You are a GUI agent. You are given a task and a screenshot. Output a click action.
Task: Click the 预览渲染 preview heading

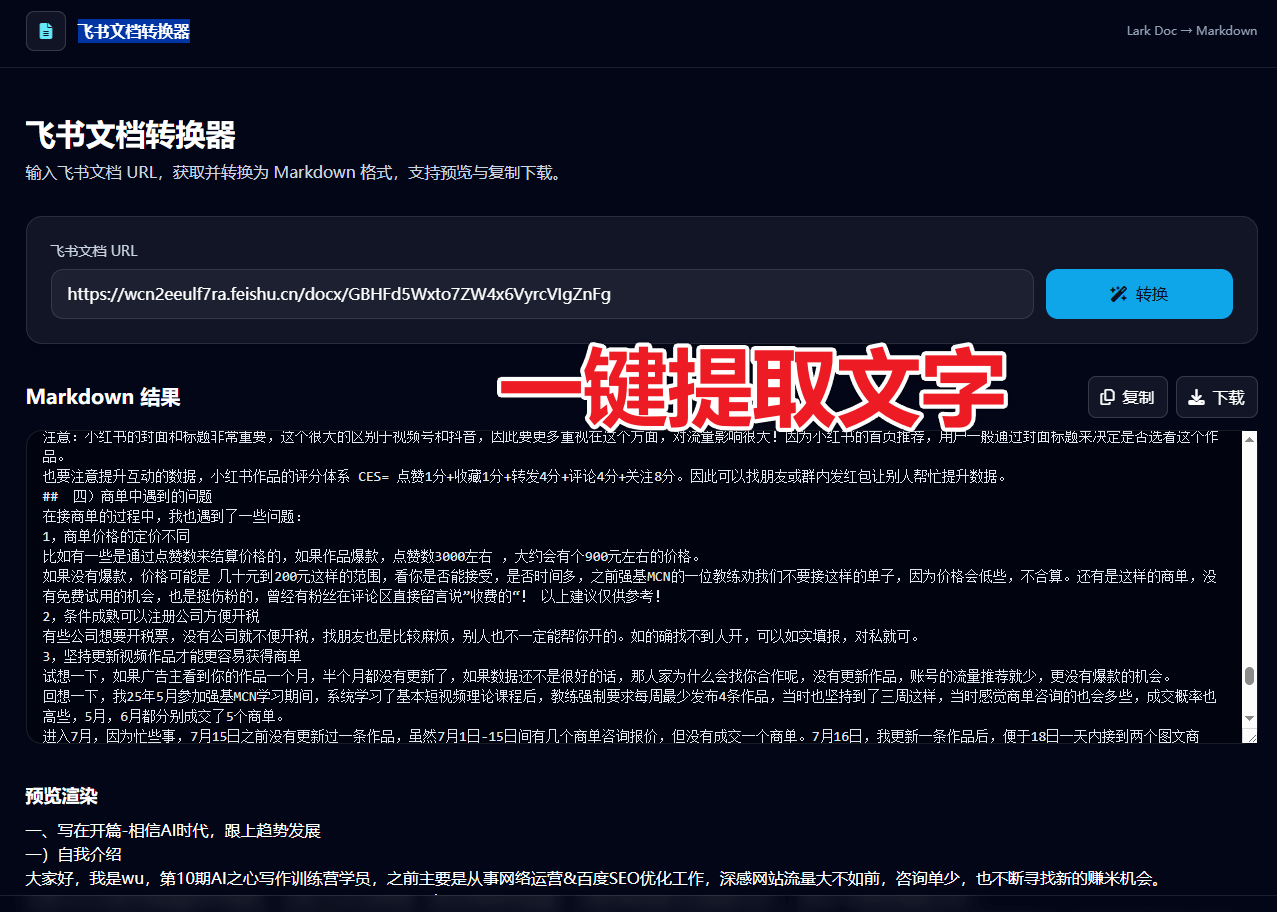(59, 797)
